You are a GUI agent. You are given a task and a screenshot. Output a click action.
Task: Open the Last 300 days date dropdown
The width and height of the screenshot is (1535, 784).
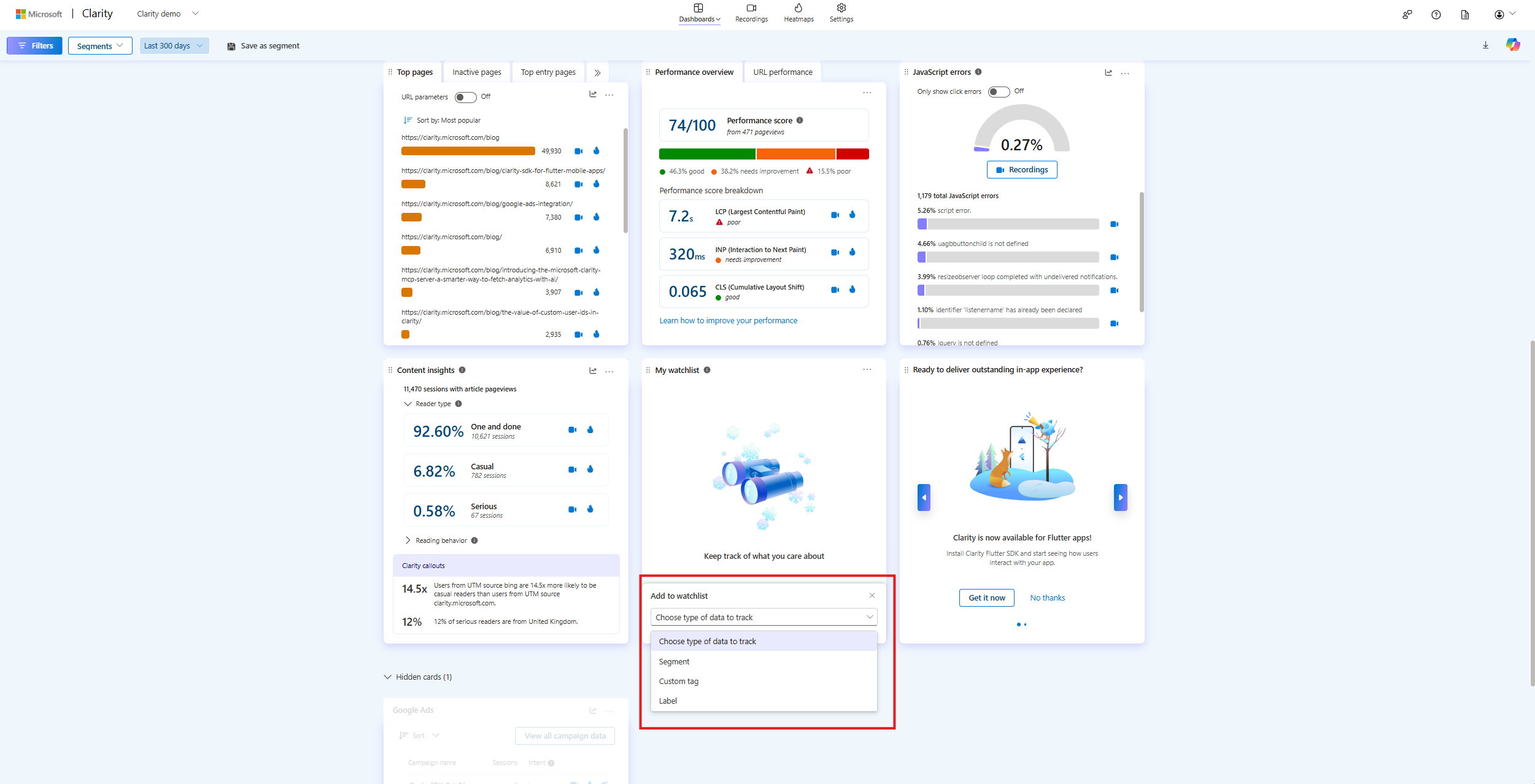click(174, 45)
